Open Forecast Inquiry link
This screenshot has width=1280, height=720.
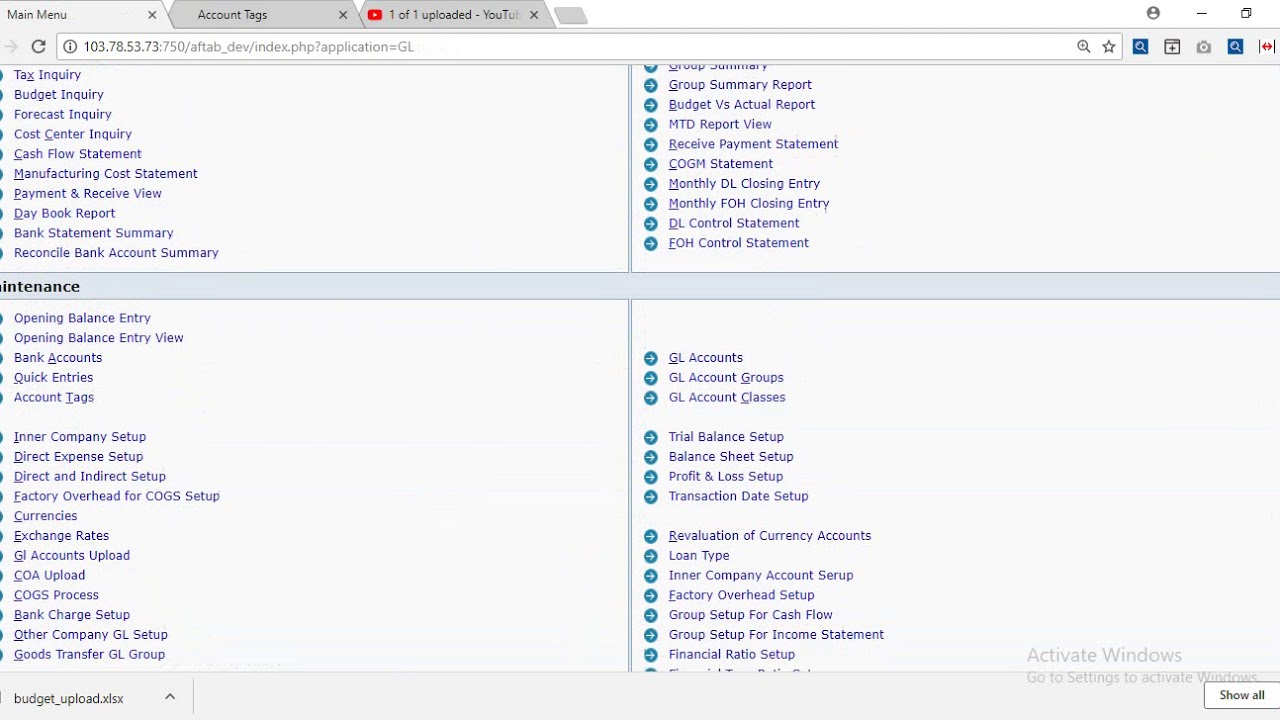point(63,115)
